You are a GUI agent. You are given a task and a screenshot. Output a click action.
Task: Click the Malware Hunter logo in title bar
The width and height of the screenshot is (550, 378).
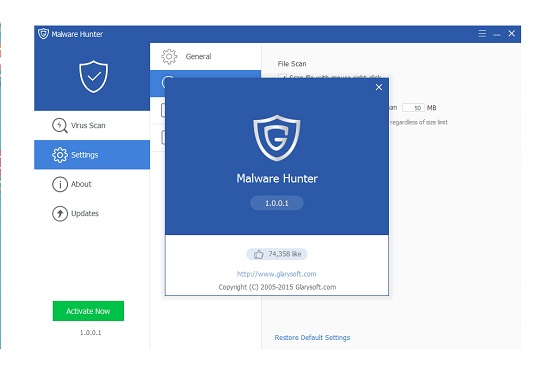click(x=43, y=34)
